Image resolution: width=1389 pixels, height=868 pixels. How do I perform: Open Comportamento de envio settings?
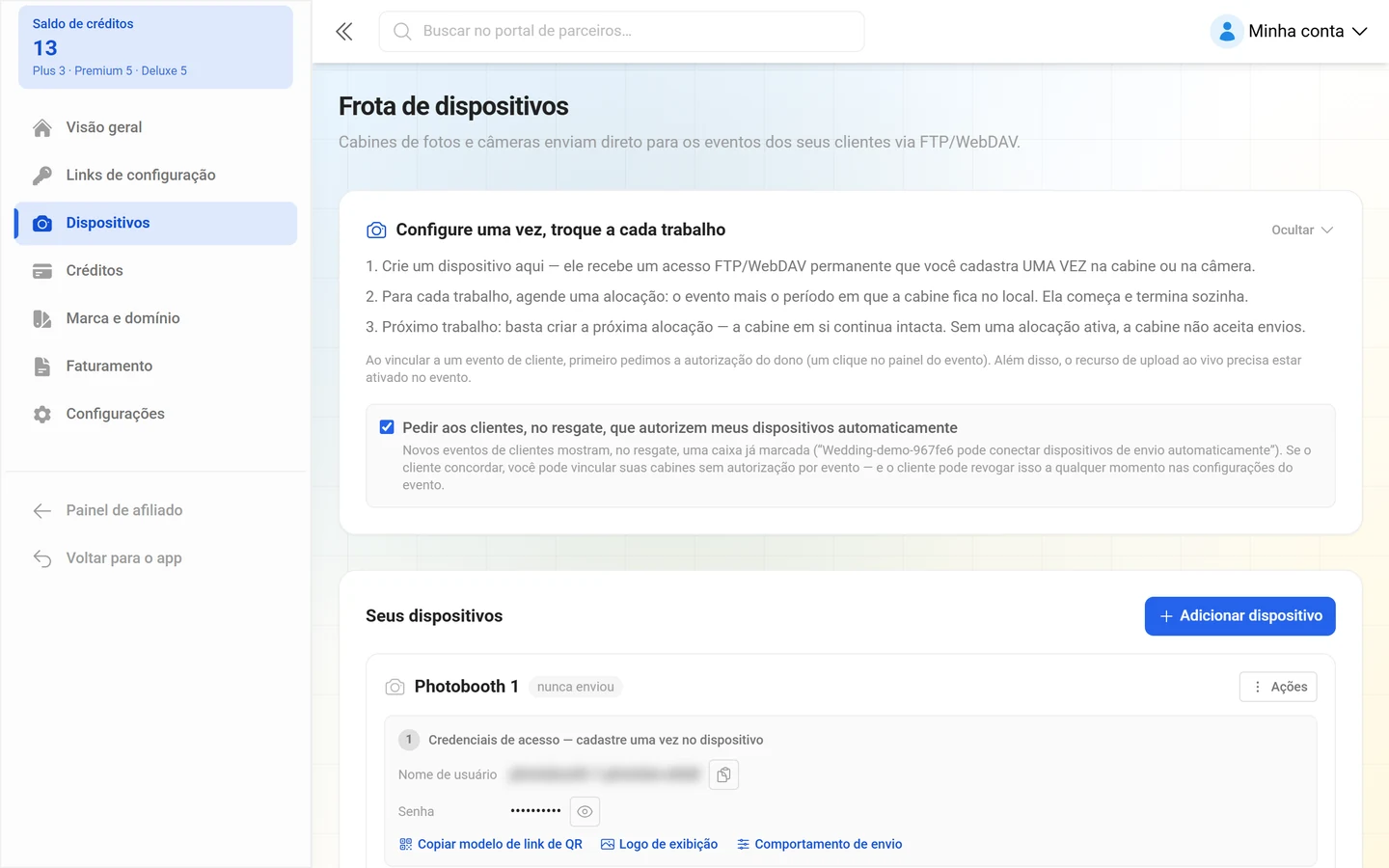coord(819,844)
